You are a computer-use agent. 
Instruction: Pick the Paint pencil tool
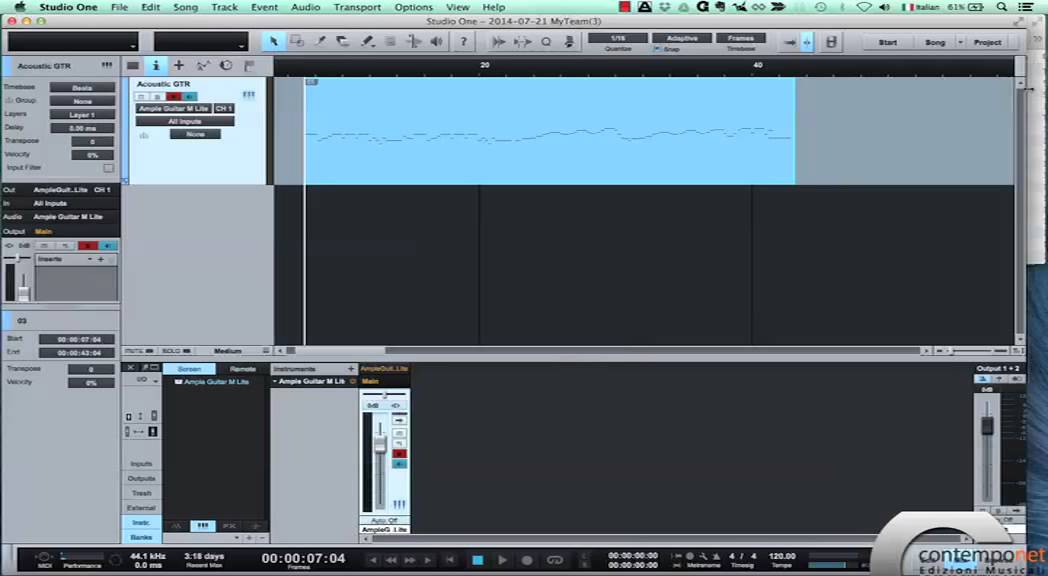pos(367,41)
